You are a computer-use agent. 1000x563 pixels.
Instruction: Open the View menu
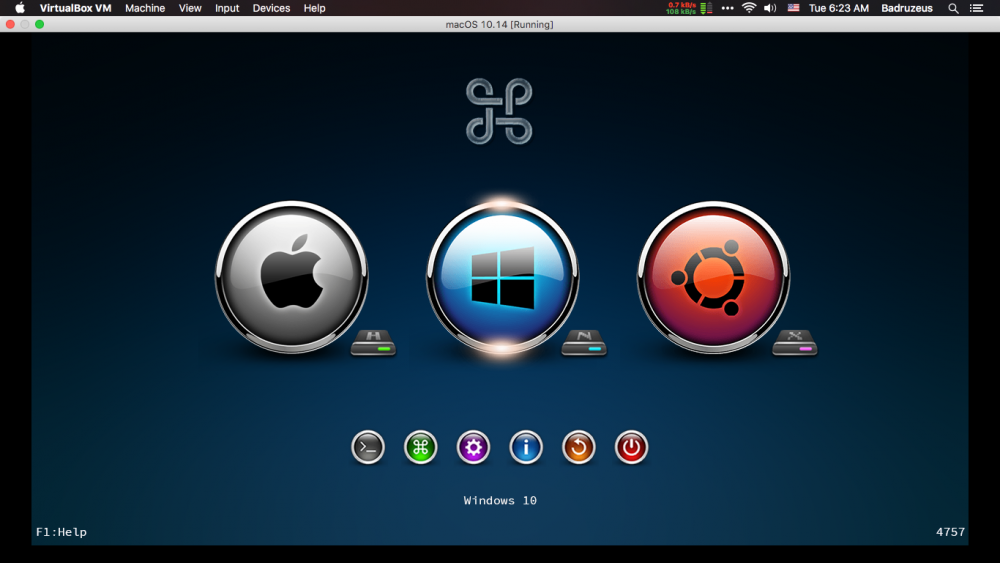tap(190, 8)
